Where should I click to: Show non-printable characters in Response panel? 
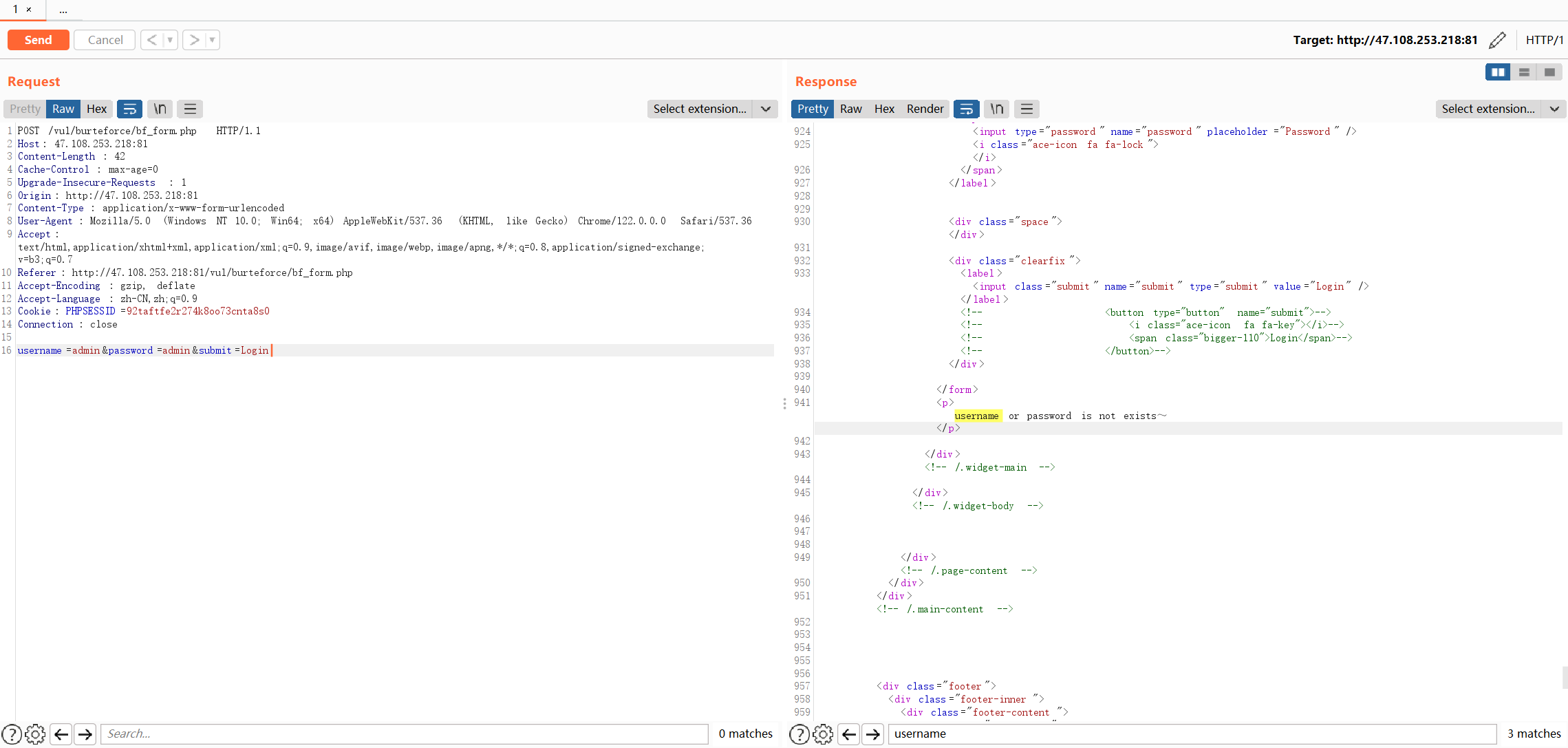(996, 109)
